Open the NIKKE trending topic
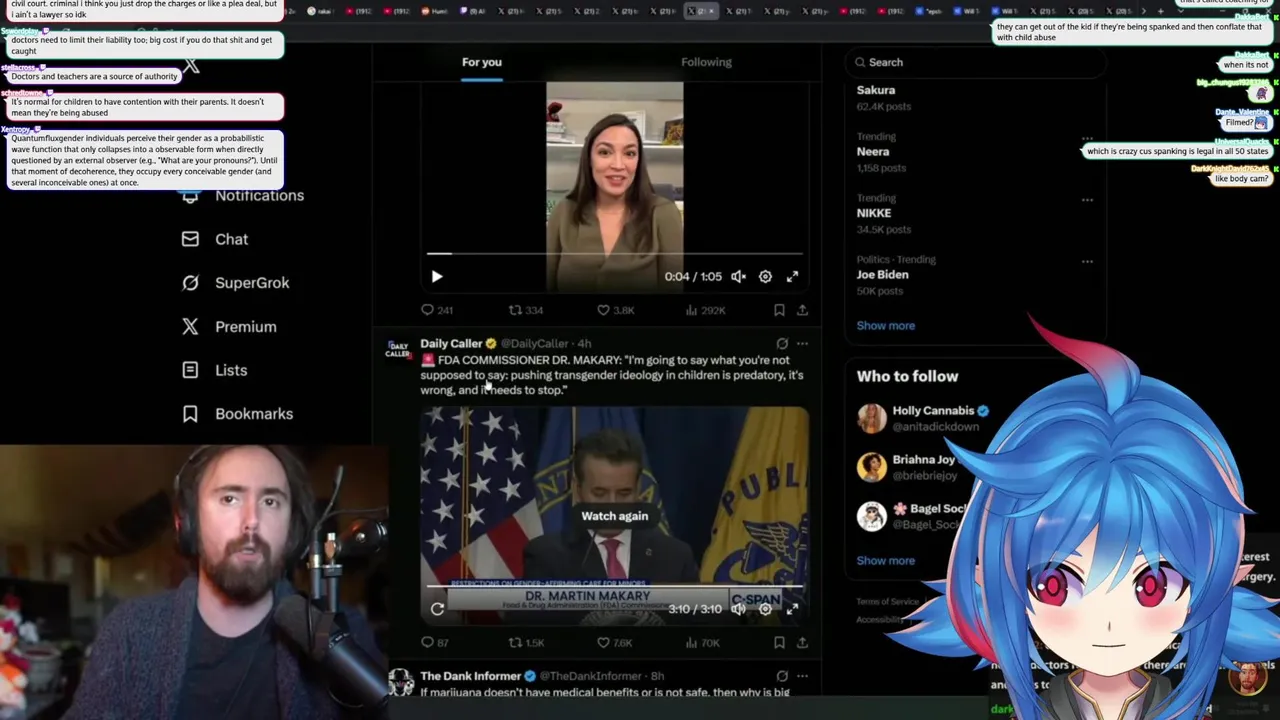Viewport: 1280px width, 720px height. (874, 213)
